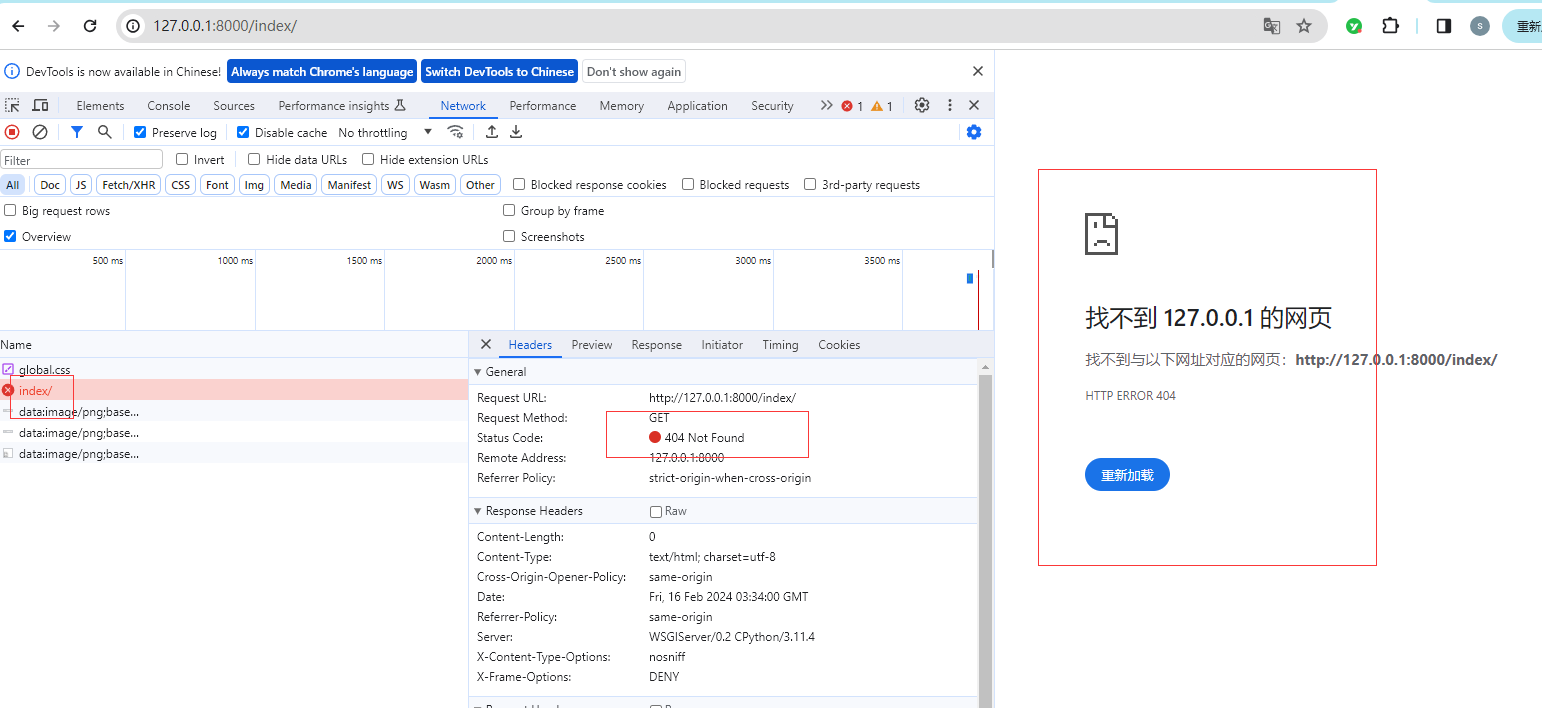Enable Big request rows

point(10,210)
